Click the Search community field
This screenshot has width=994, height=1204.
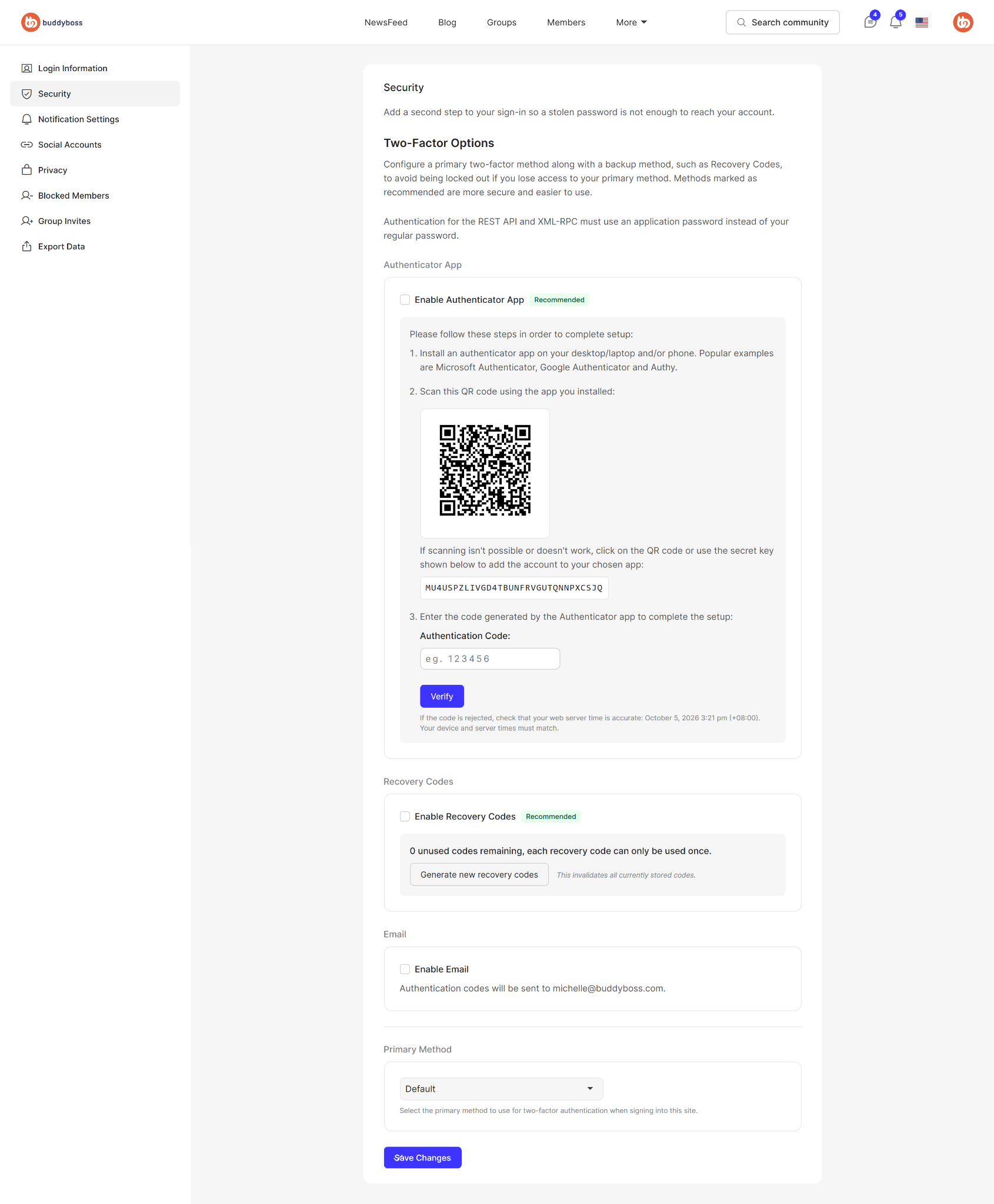[x=782, y=22]
